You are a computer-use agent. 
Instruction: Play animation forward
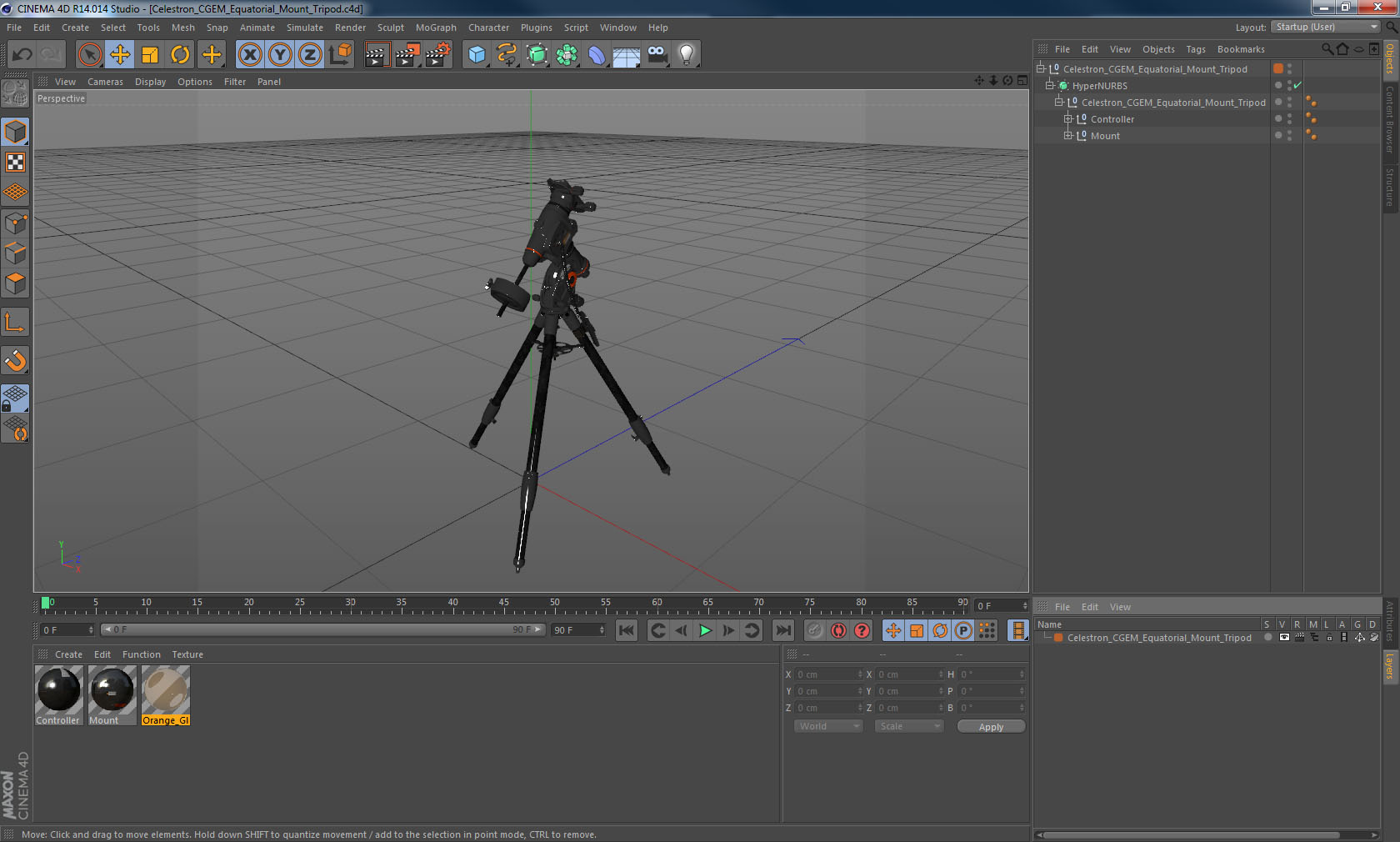pos(705,630)
